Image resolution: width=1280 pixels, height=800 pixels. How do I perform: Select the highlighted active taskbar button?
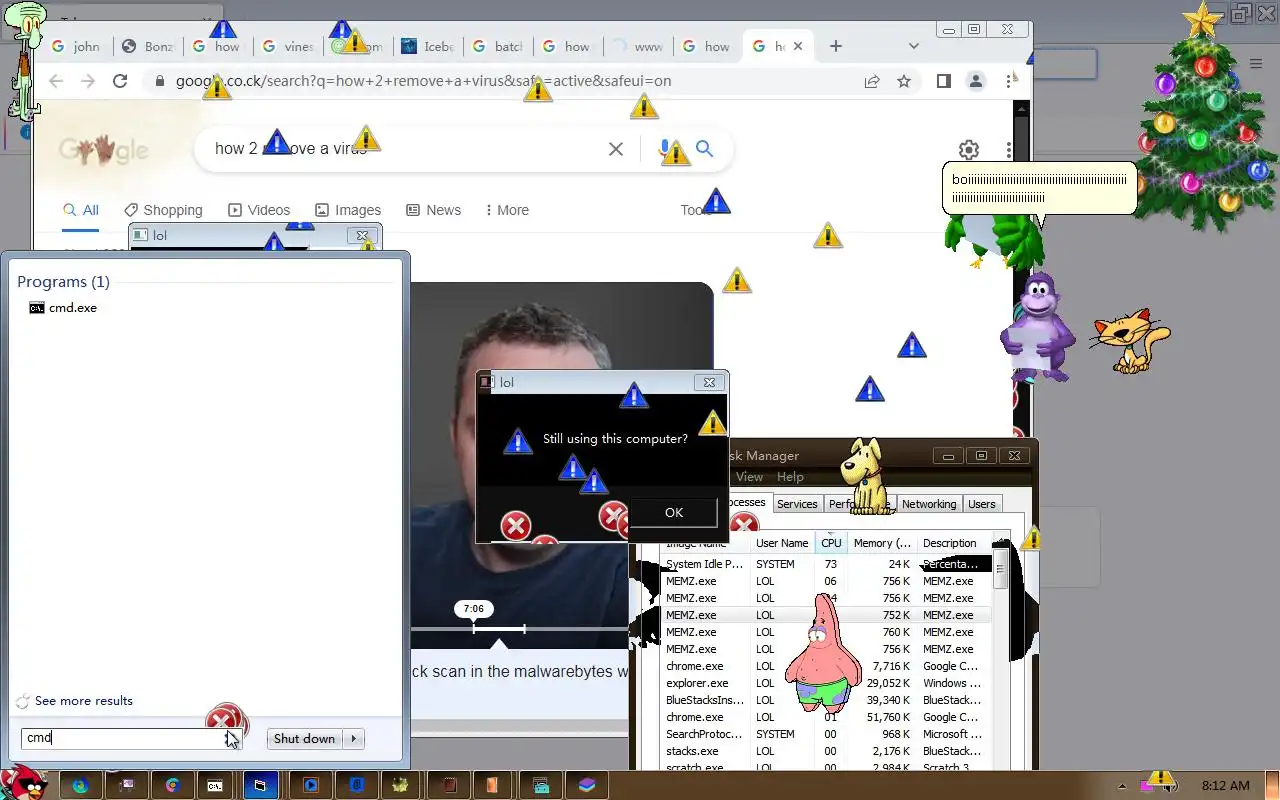tap(261, 785)
